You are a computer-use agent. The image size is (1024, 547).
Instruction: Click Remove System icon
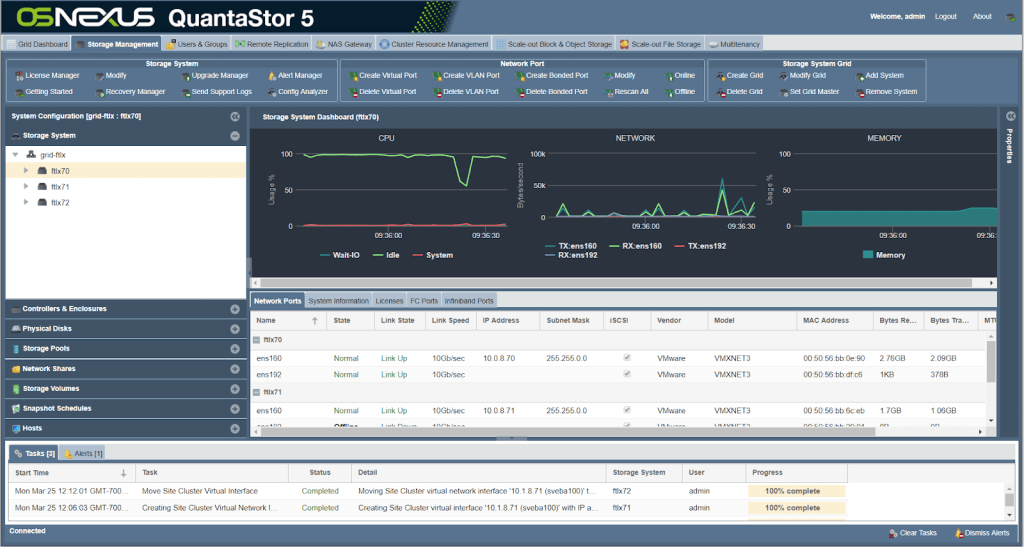[x=859, y=92]
